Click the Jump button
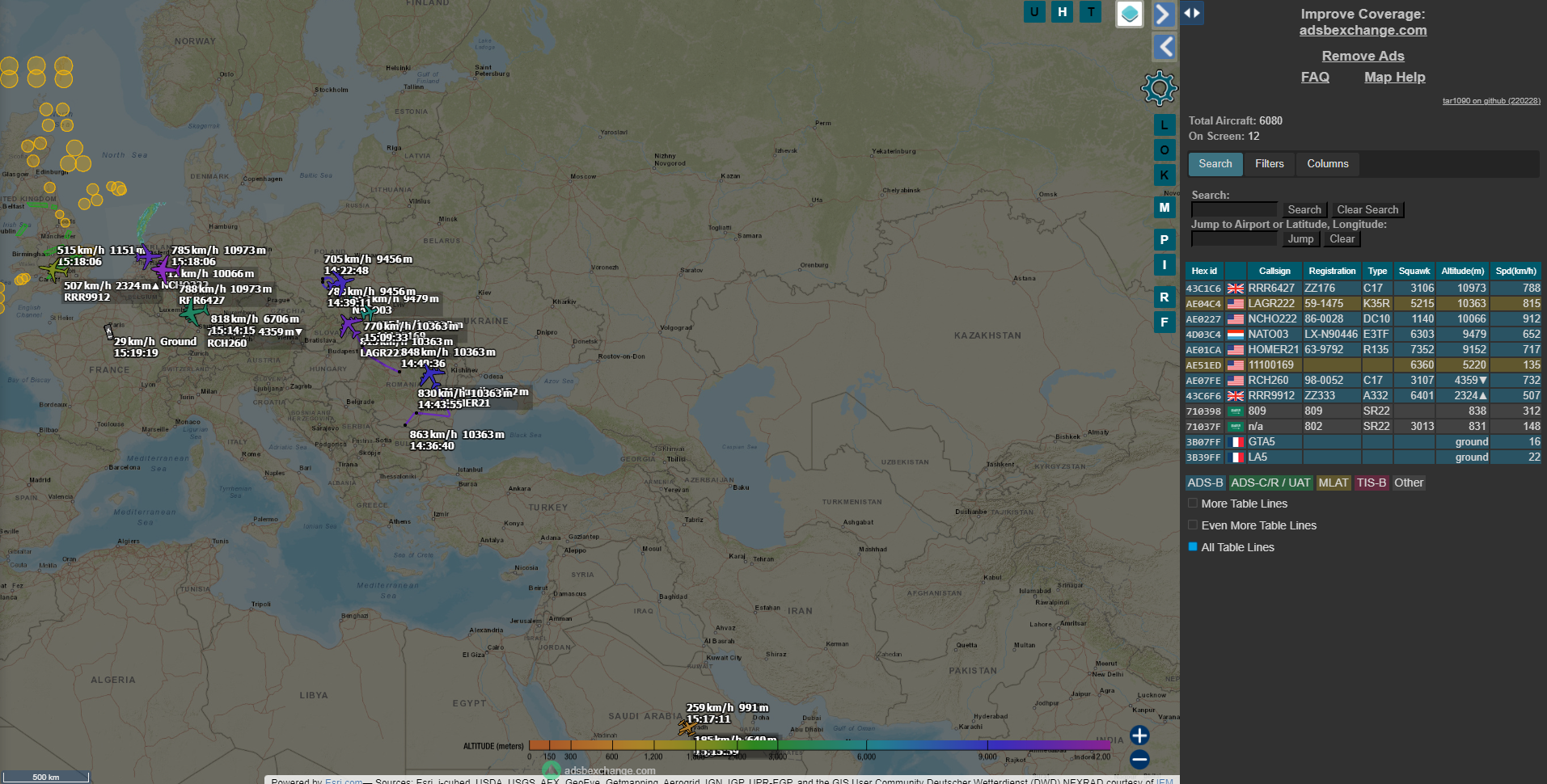 click(x=1301, y=239)
